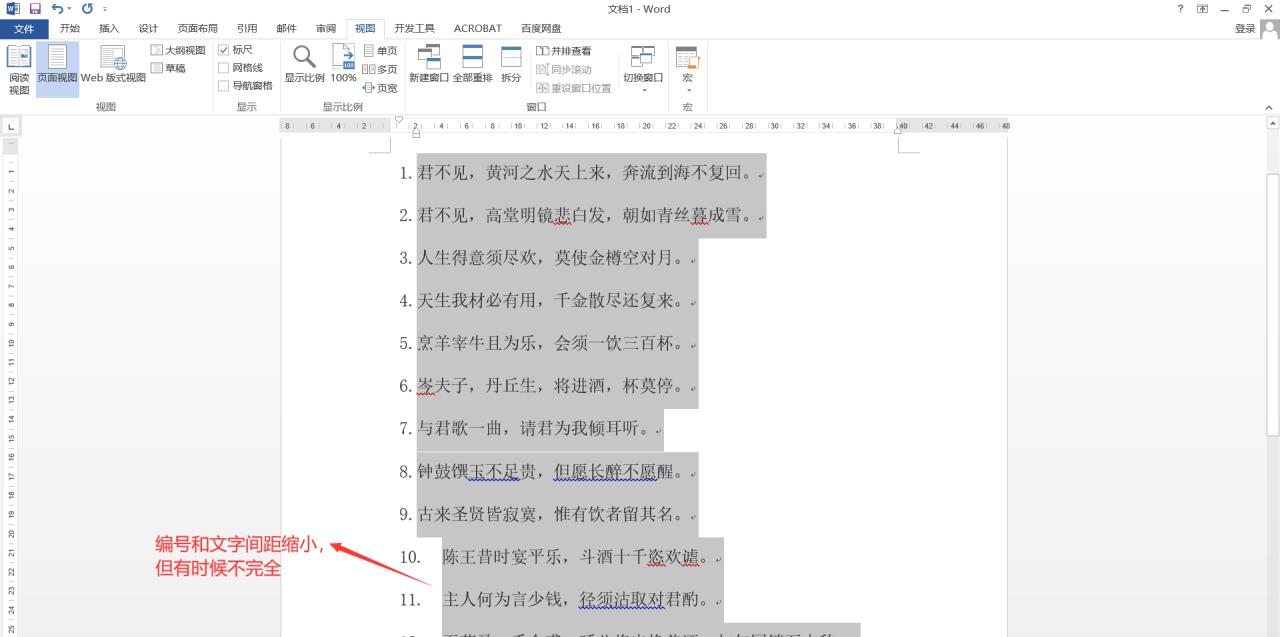Click 并排查看 view side by side
This screenshot has width=1280, height=637.
tap(564, 51)
